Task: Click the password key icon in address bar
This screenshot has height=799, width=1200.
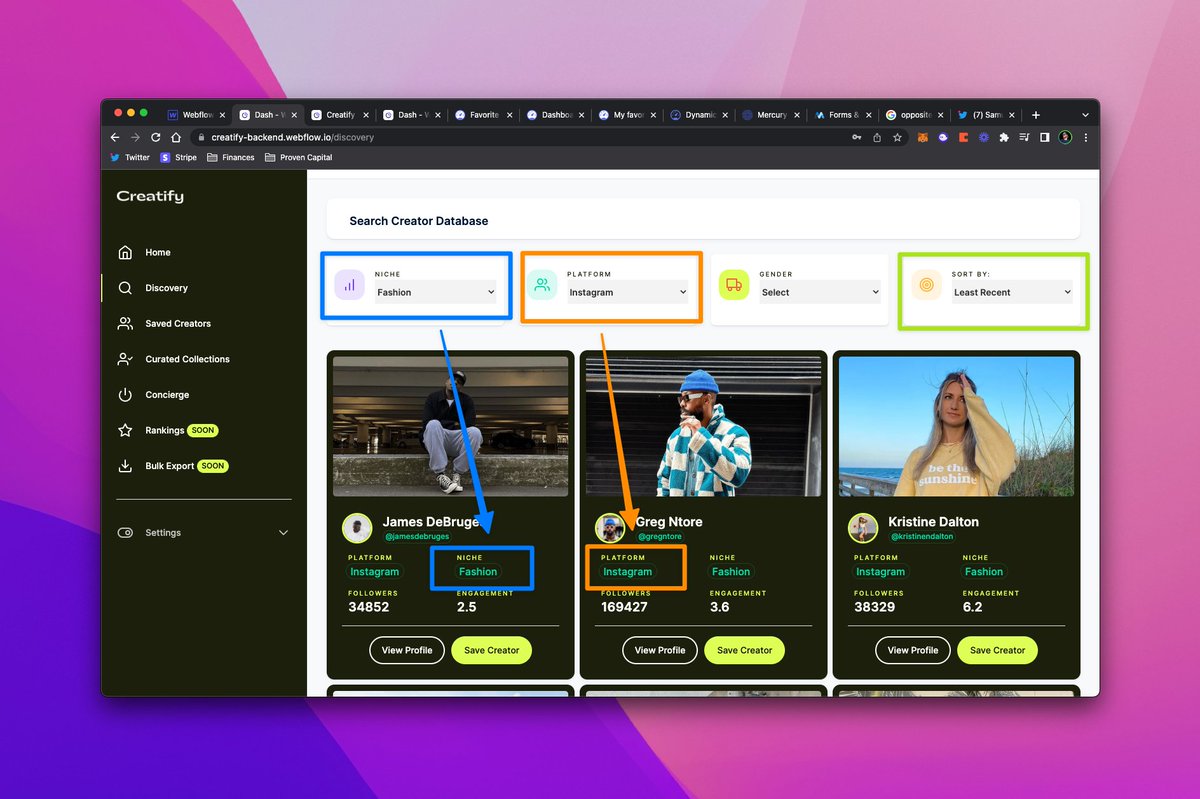Action: pyautogui.click(x=857, y=137)
